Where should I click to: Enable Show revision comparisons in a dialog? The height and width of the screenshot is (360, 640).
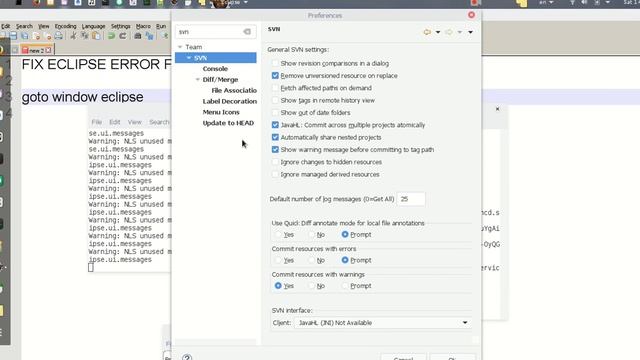click(275, 63)
